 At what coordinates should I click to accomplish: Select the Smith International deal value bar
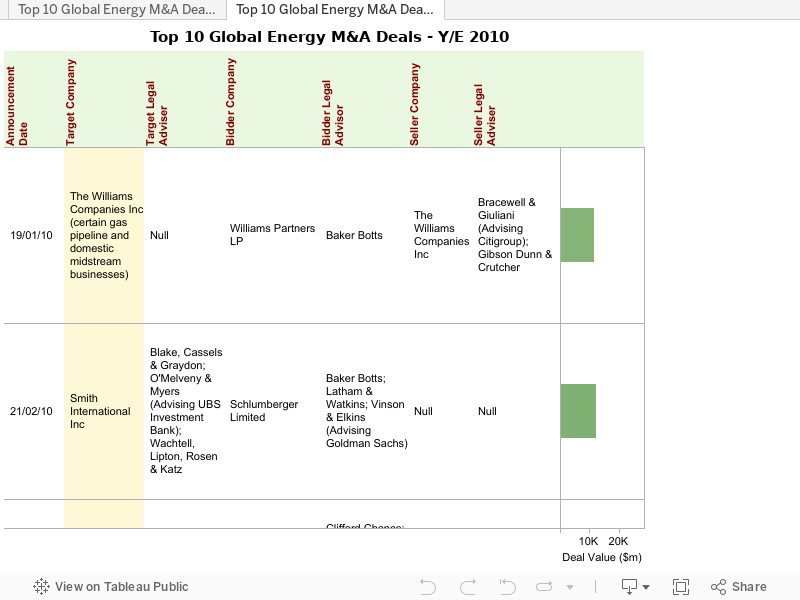pos(578,411)
